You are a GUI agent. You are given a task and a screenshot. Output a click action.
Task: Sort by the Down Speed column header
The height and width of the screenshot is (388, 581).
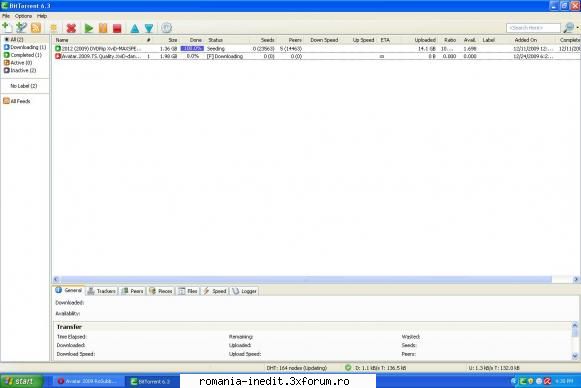click(x=324, y=40)
